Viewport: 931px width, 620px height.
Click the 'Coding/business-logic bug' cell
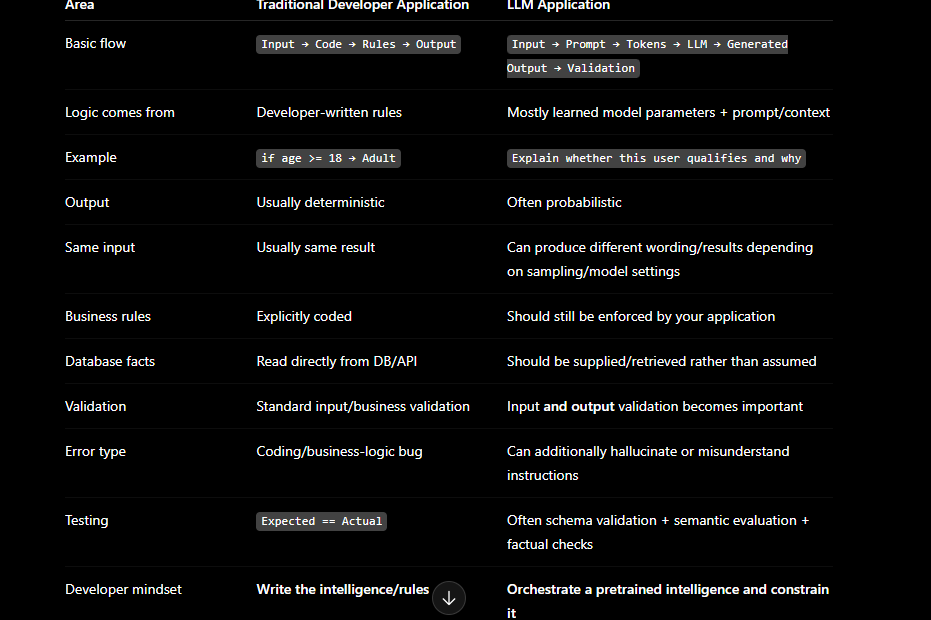pyautogui.click(x=339, y=452)
